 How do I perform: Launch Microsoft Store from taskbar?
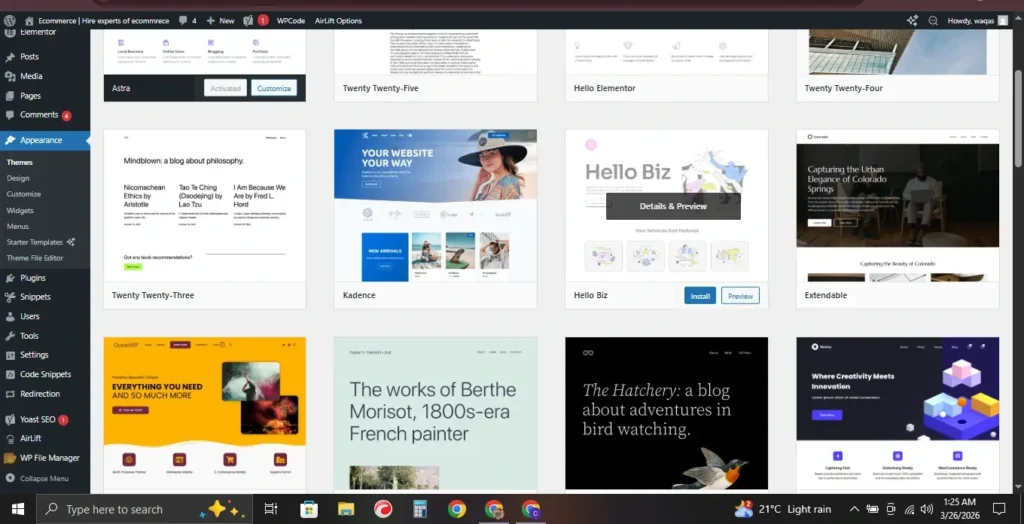[x=308, y=509]
